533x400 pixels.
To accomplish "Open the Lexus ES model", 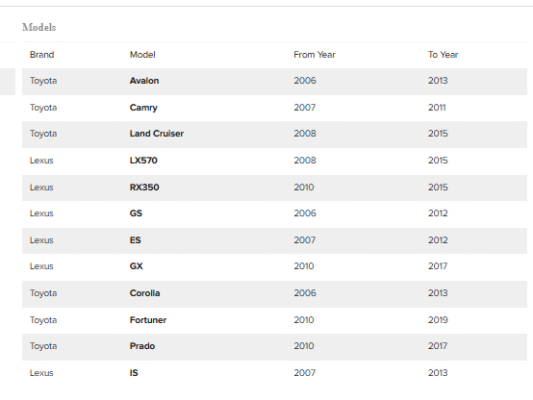I will [x=135, y=240].
